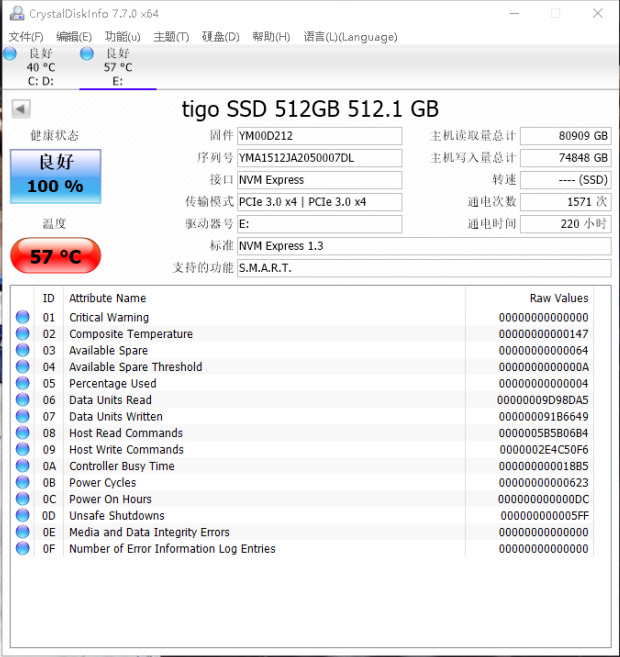
Task: Click the firmware field YM00D212
Action: click(x=320, y=136)
